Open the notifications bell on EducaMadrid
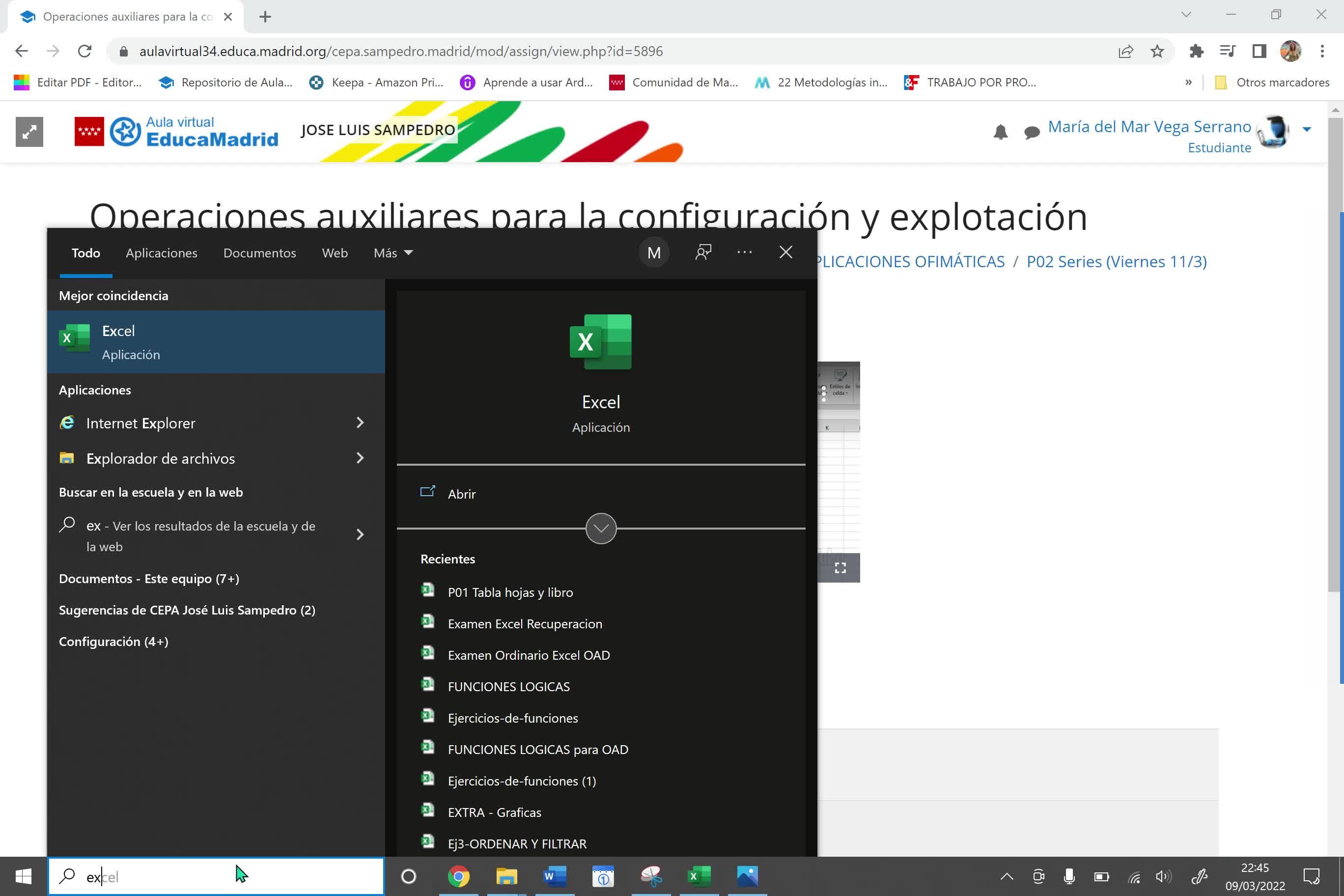Viewport: 1344px width, 896px height. [1000, 133]
